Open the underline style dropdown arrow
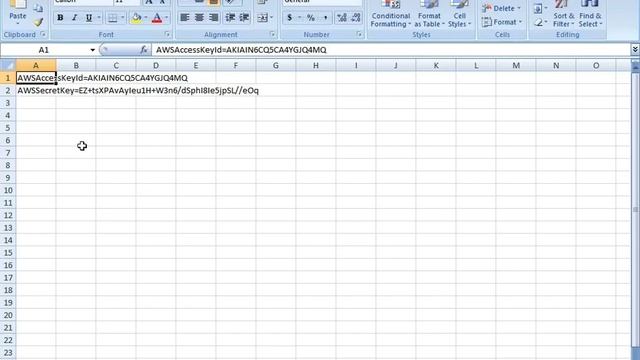Screen dimensions: 640x360 point(99,18)
